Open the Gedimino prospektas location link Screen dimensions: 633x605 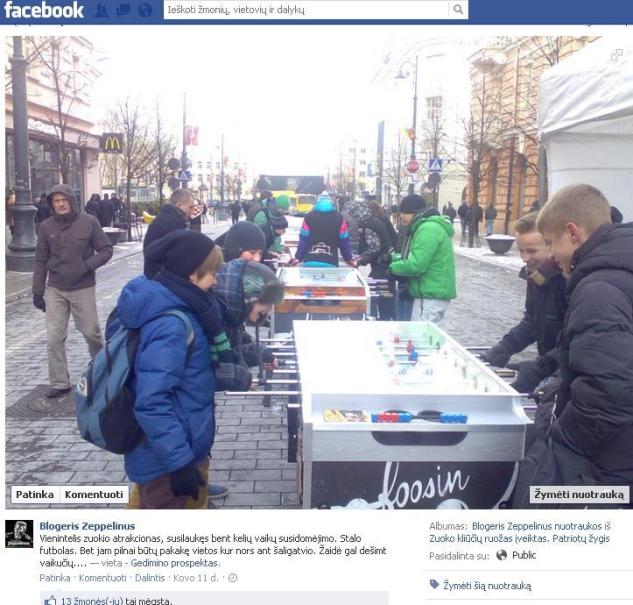coord(174,563)
